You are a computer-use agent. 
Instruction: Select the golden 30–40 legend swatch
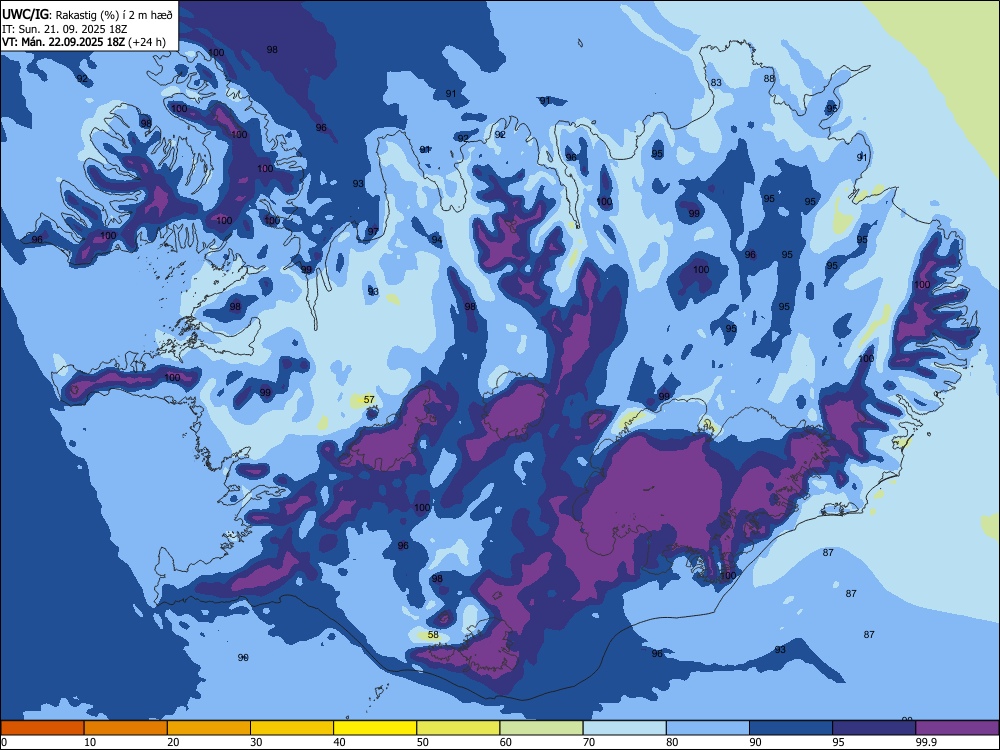[x=292, y=728]
